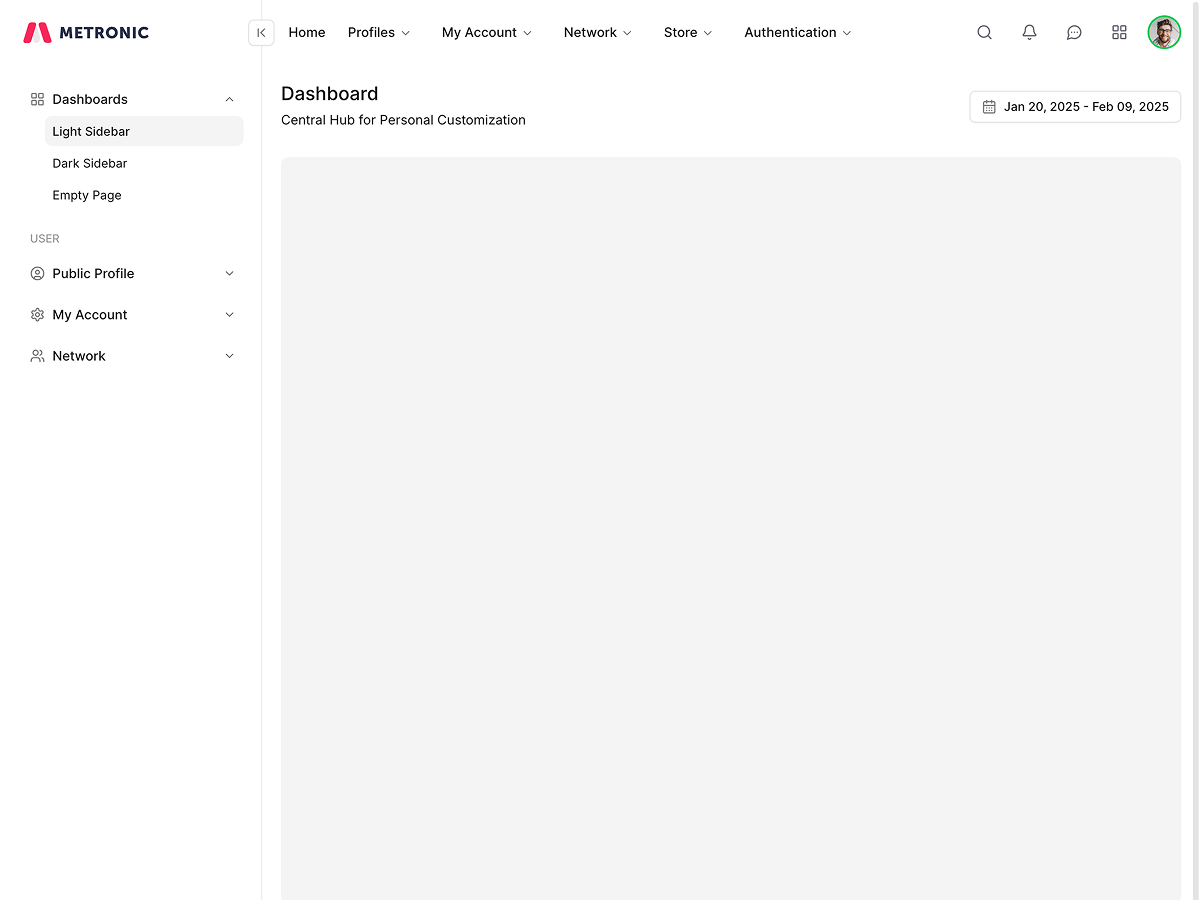The height and width of the screenshot is (900, 1200).
Task: Open Empty Page from sidebar
Action: point(87,195)
